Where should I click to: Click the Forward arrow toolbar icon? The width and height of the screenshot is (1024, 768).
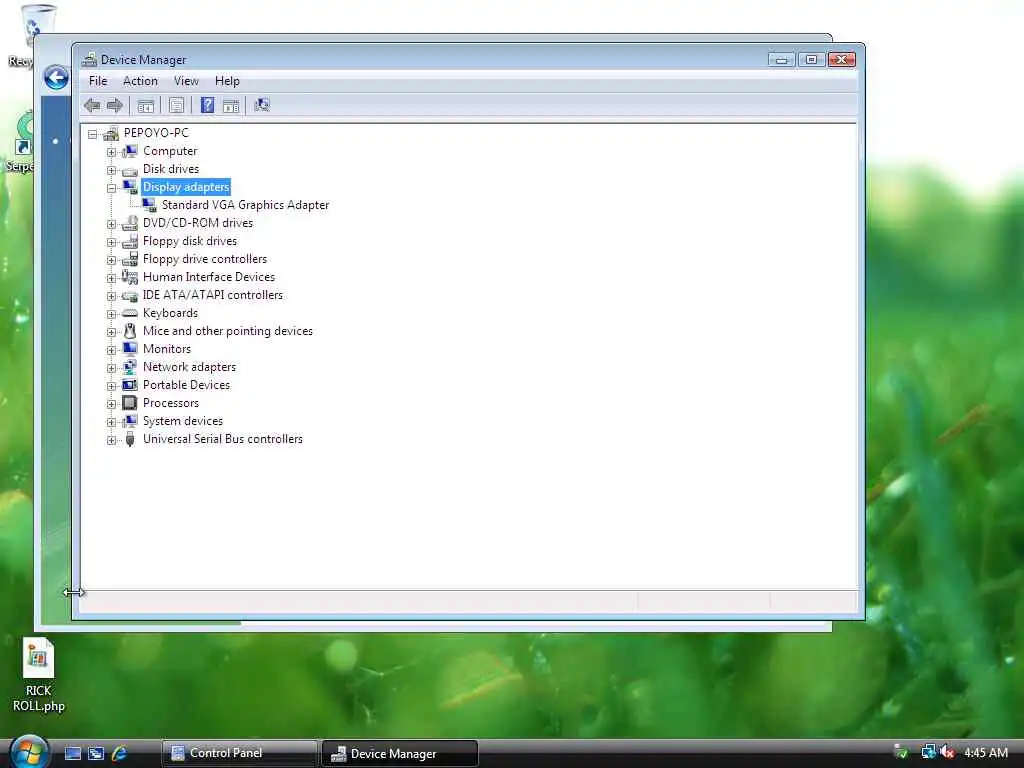[115, 105]
